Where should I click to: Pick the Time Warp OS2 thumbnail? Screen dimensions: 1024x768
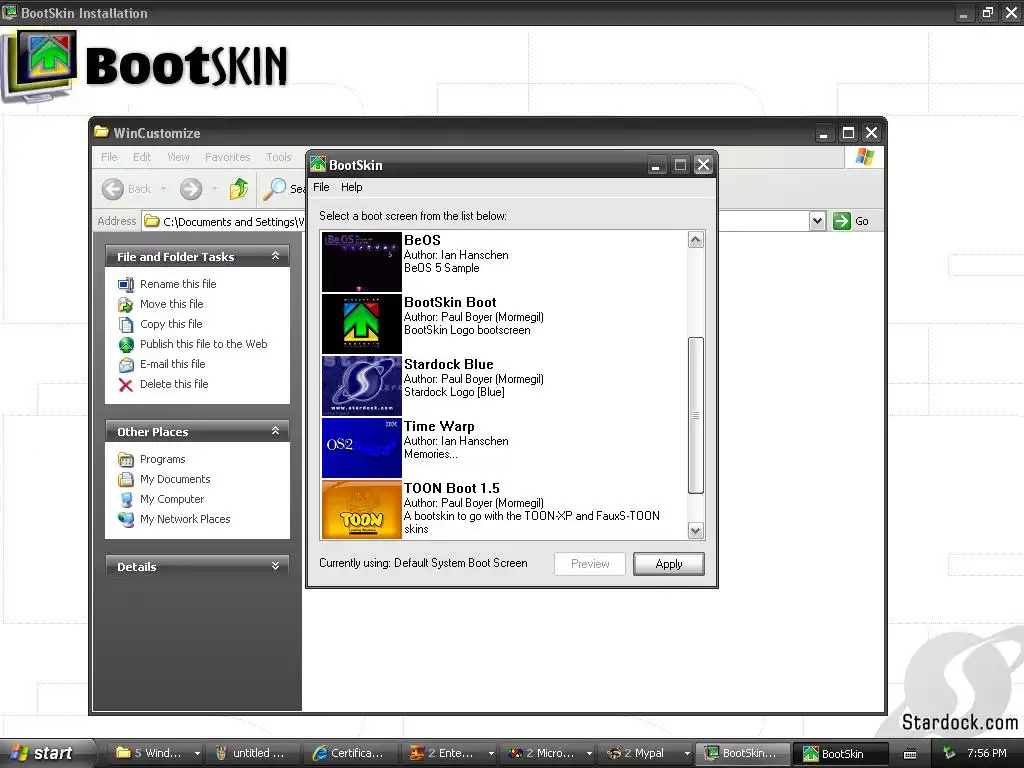click(x=361, y=448)
